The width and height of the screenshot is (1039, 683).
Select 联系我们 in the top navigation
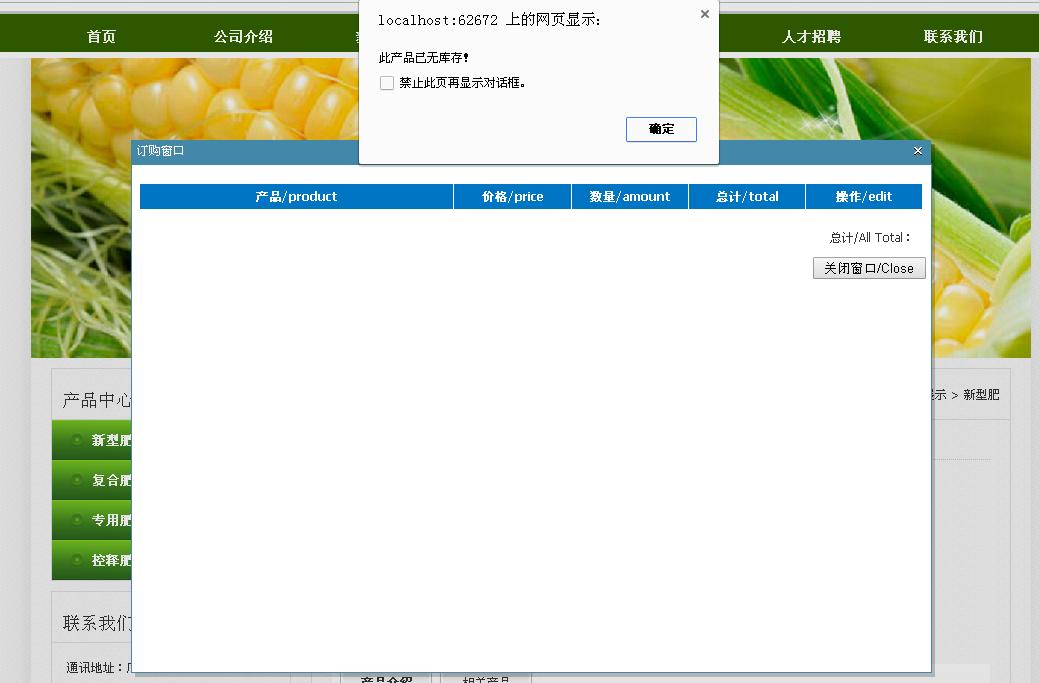[x=953, y=37]
